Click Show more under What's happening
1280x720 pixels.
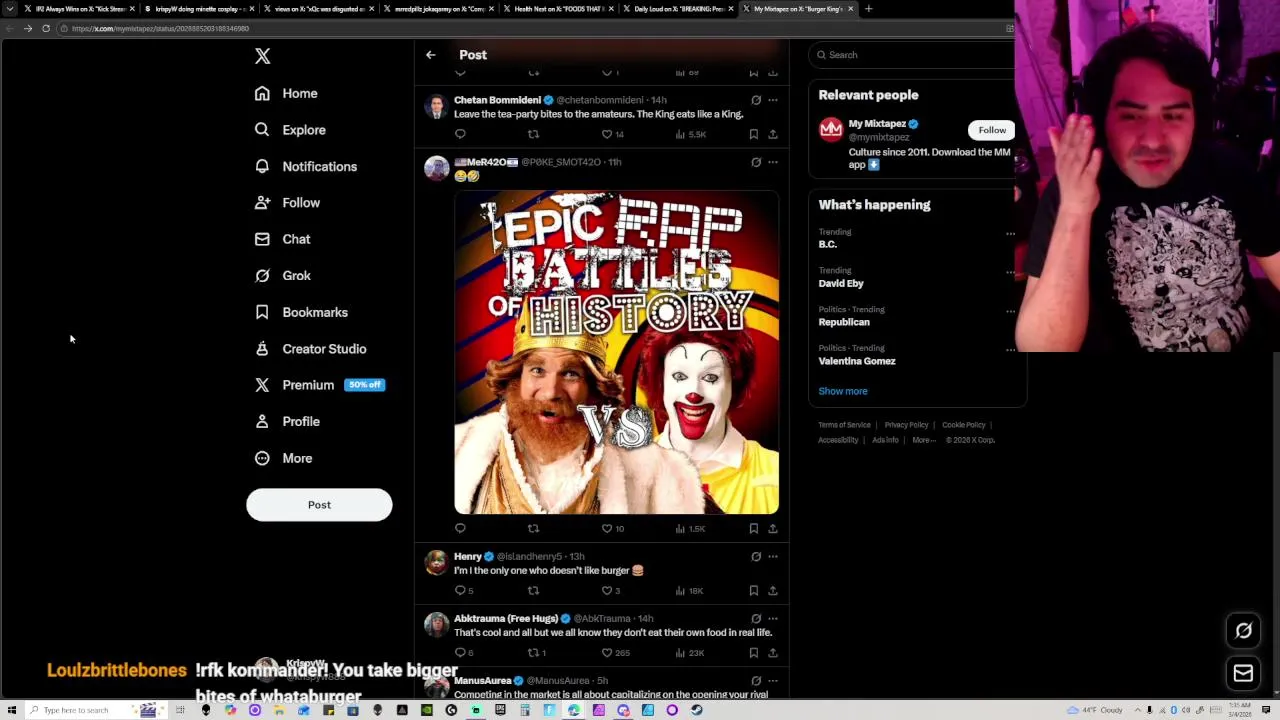pyautogui.click(x=843, y=391)
